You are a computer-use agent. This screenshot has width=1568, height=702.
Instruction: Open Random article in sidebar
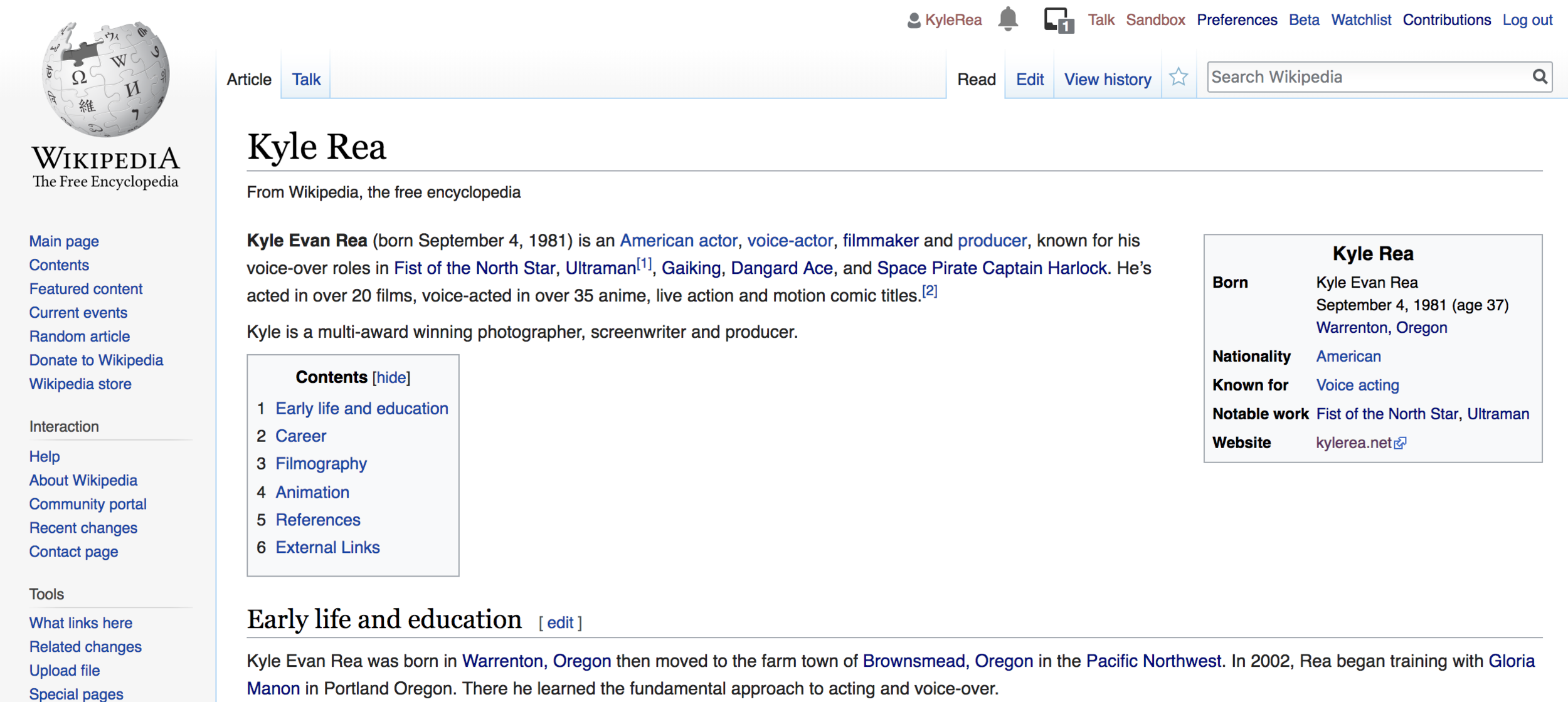pyautogui.click(x=80, y=337)
